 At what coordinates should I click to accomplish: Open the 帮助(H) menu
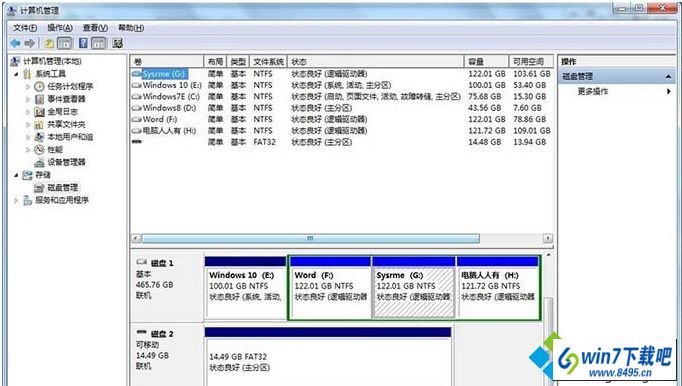point(131,28)
